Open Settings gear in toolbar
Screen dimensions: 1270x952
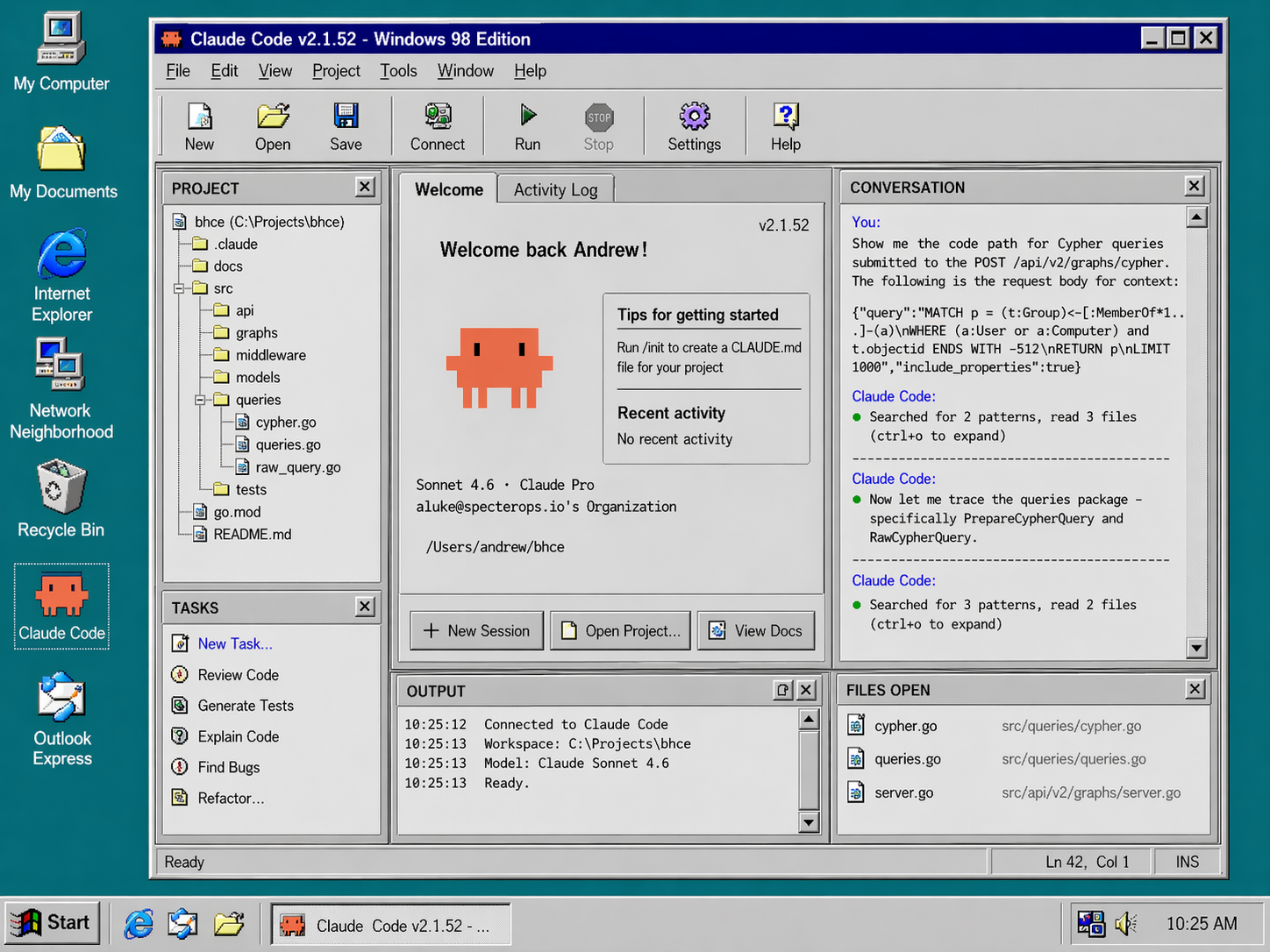pos(694,117)
